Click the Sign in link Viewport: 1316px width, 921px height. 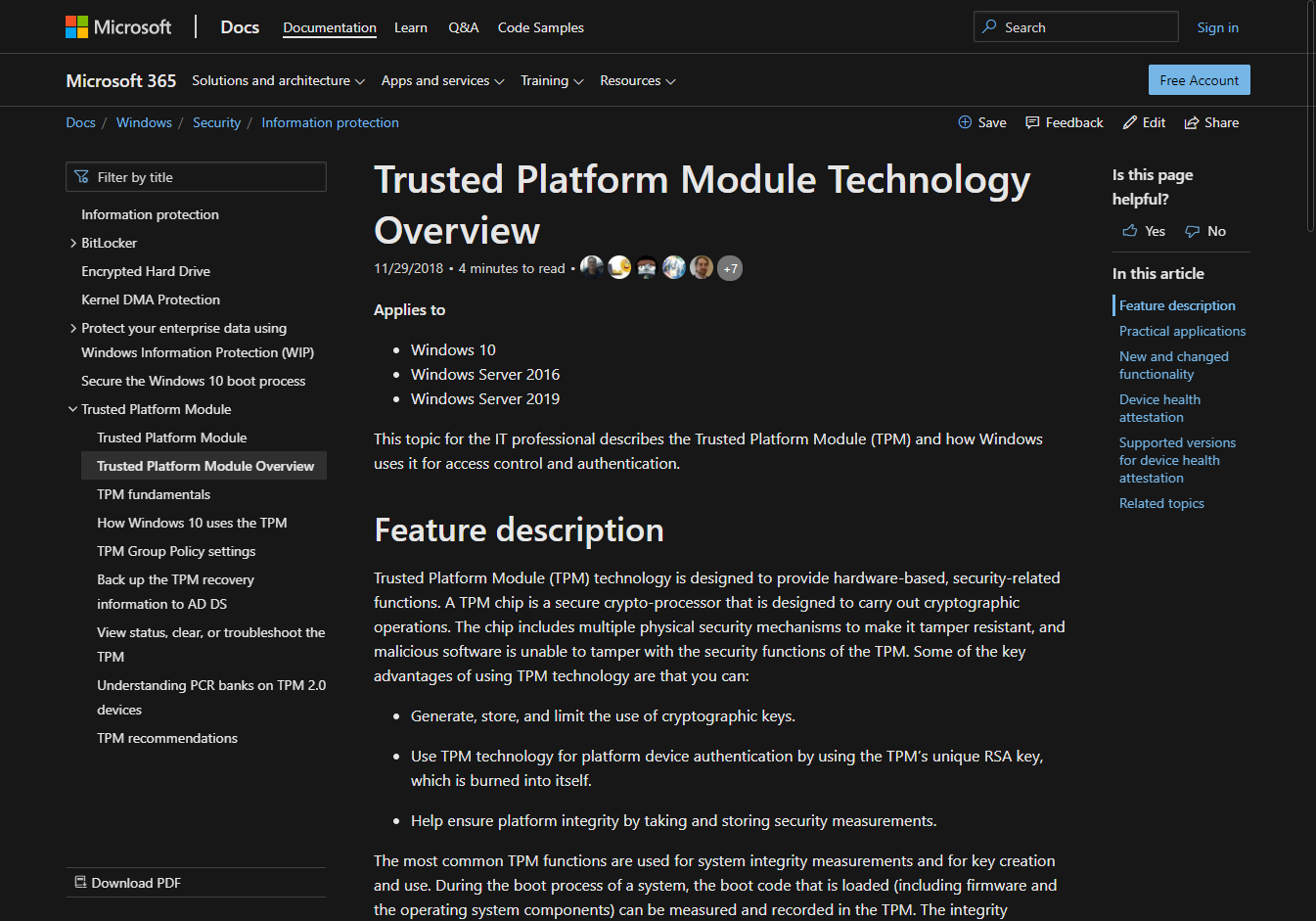[x=1218, y=27]
